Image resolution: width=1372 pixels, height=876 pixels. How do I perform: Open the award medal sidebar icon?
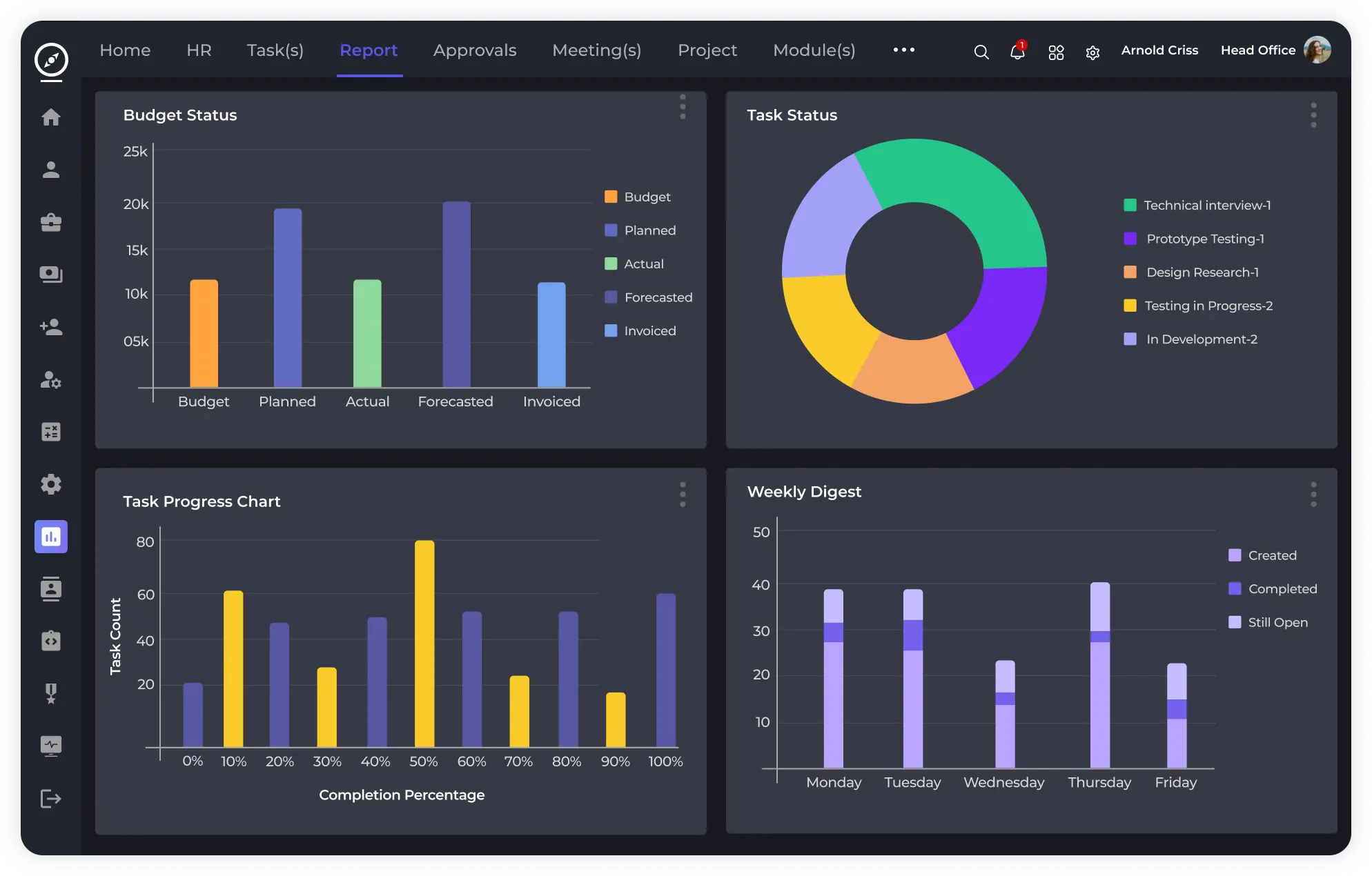click(x=51, y=693)
